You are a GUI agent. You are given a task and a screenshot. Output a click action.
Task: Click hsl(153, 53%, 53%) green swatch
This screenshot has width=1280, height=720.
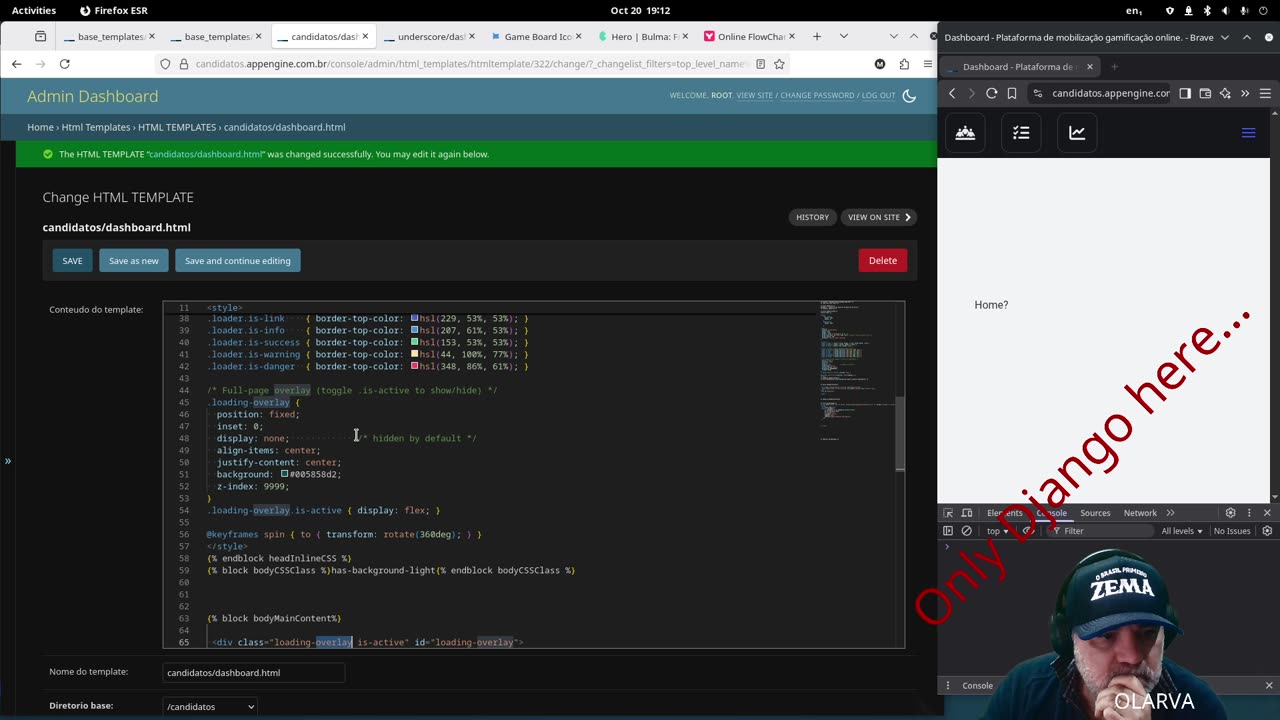coord(415,342)
